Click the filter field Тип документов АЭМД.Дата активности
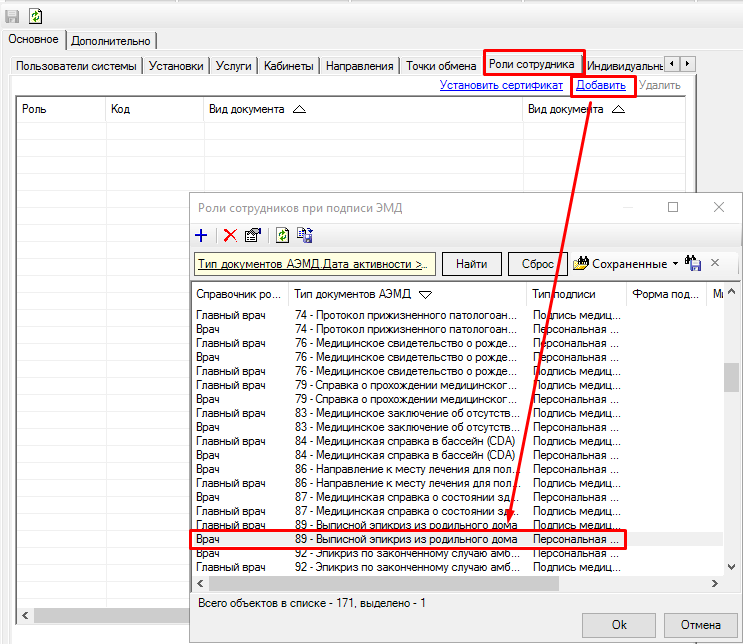 coord(315,264)
